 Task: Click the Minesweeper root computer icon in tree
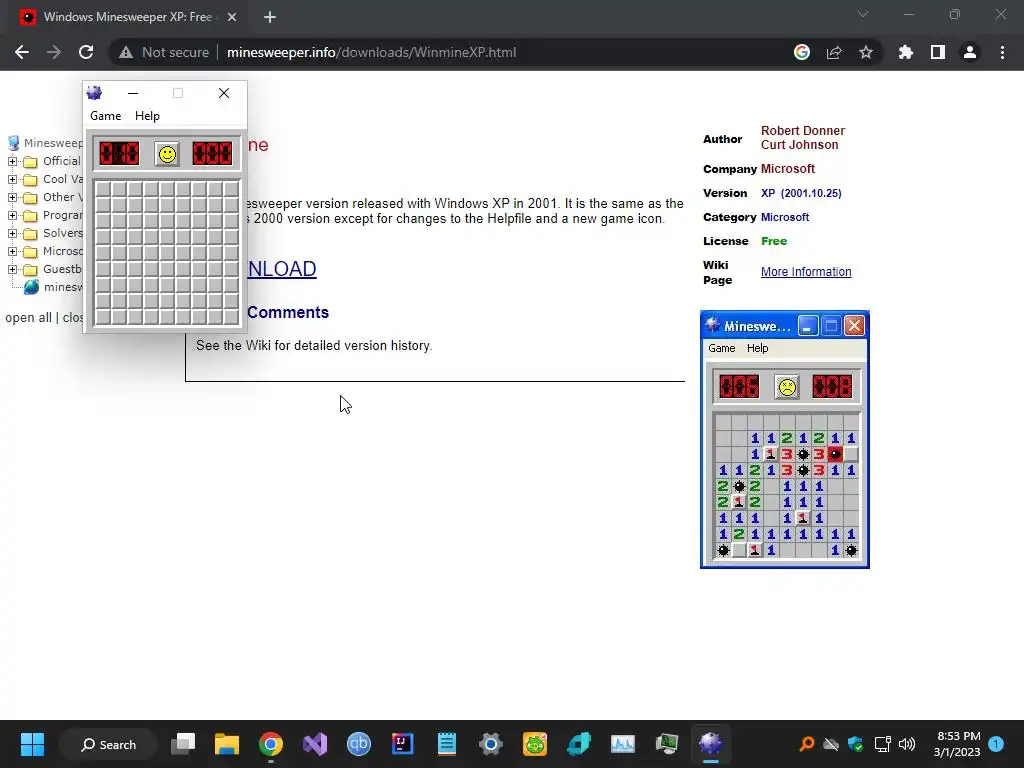pyautogui.click(x=13, y=143)
